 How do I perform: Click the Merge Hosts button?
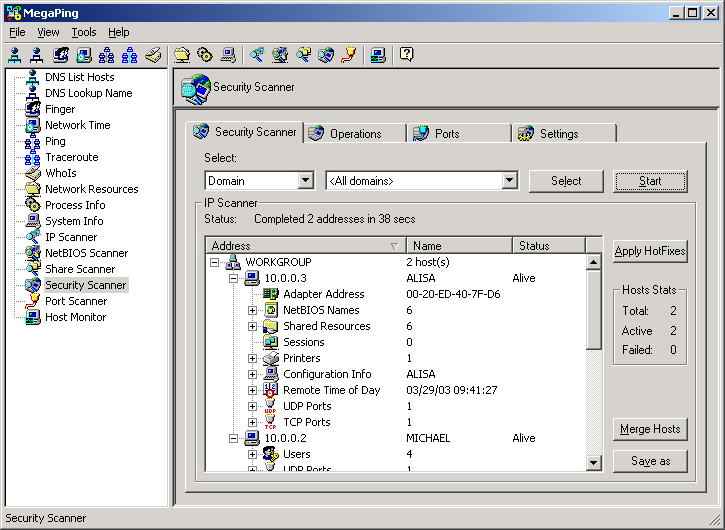(x=650, y=429)
